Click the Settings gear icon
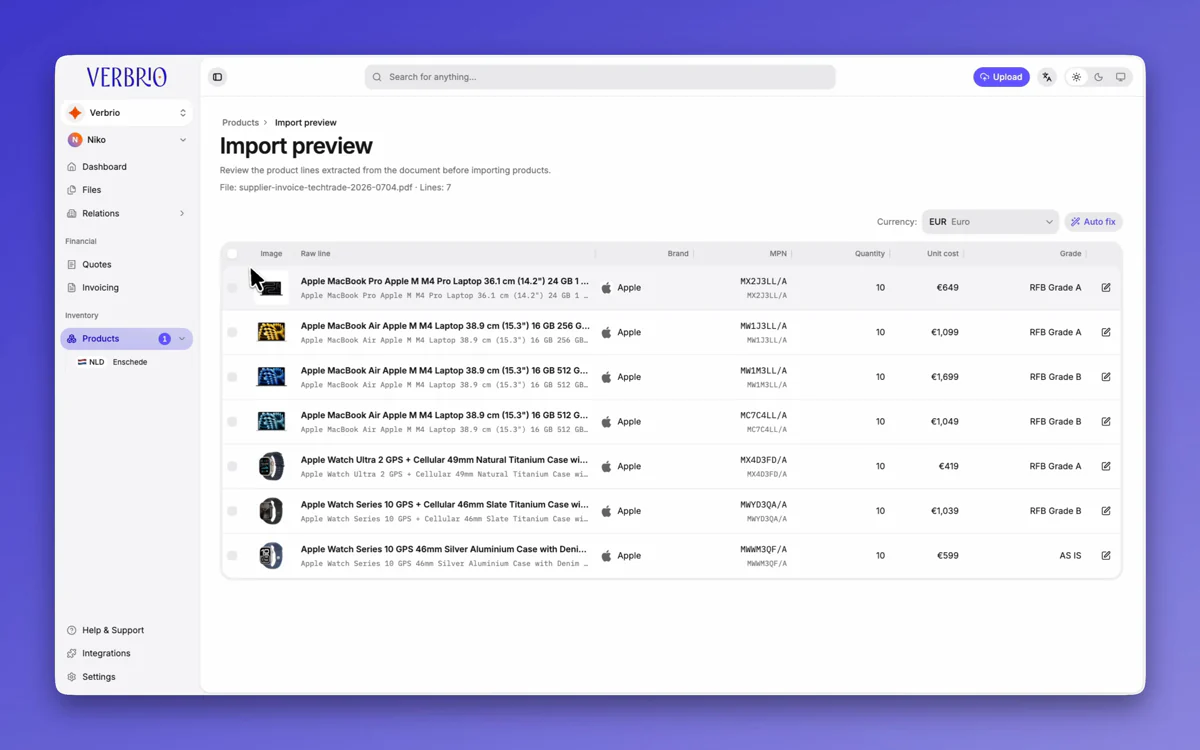The height and width of the screenshot is (750, 1200). pos(72,677)
